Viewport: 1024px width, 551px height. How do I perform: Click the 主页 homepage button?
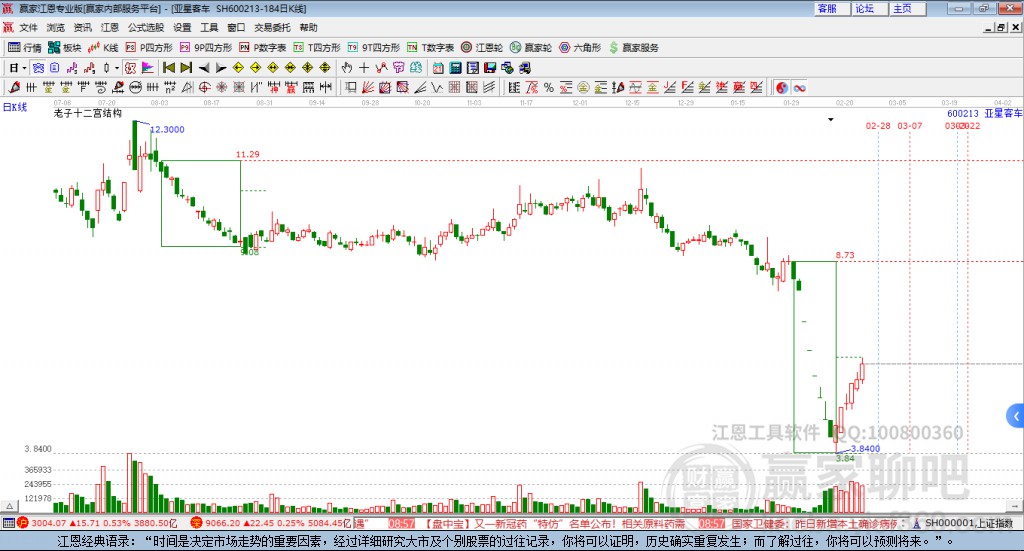click(907, 8)
